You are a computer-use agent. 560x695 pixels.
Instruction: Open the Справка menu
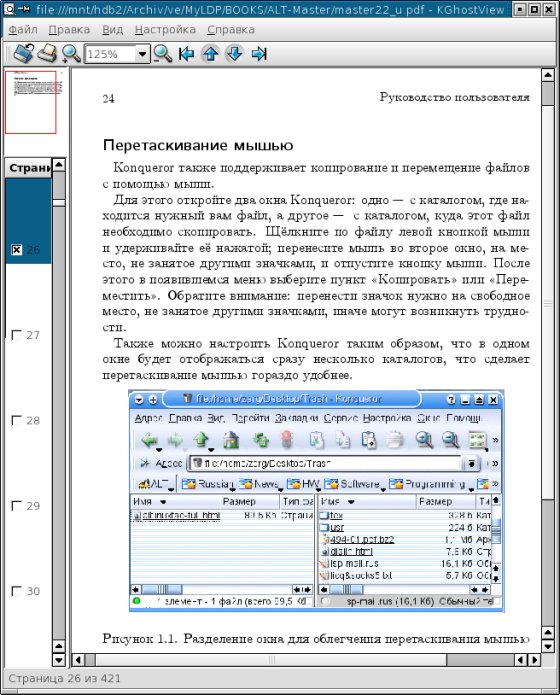click(x=231, y=30)
